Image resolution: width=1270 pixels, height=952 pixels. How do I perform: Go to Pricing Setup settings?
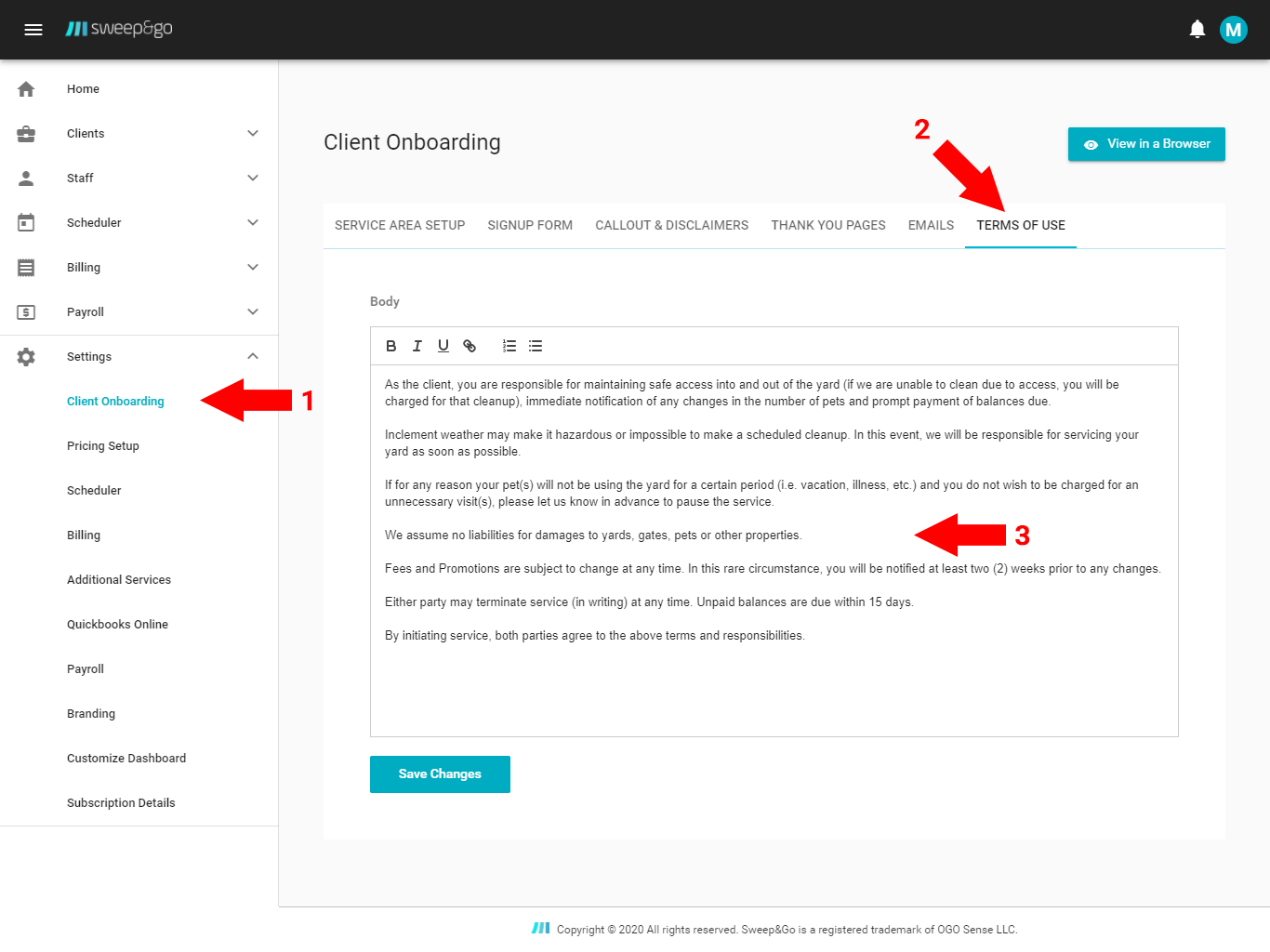[x=103, y=446]
